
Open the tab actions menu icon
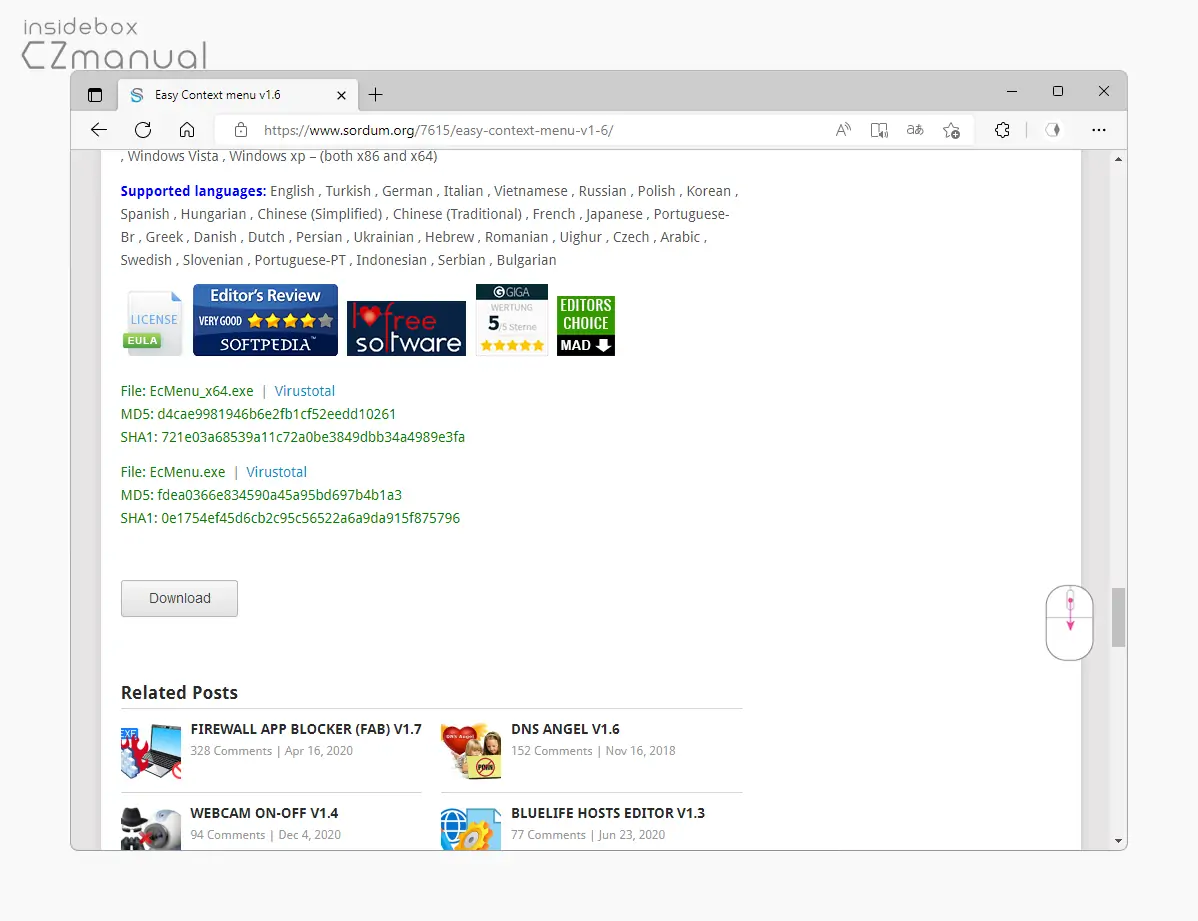click(x=95, y=95)
